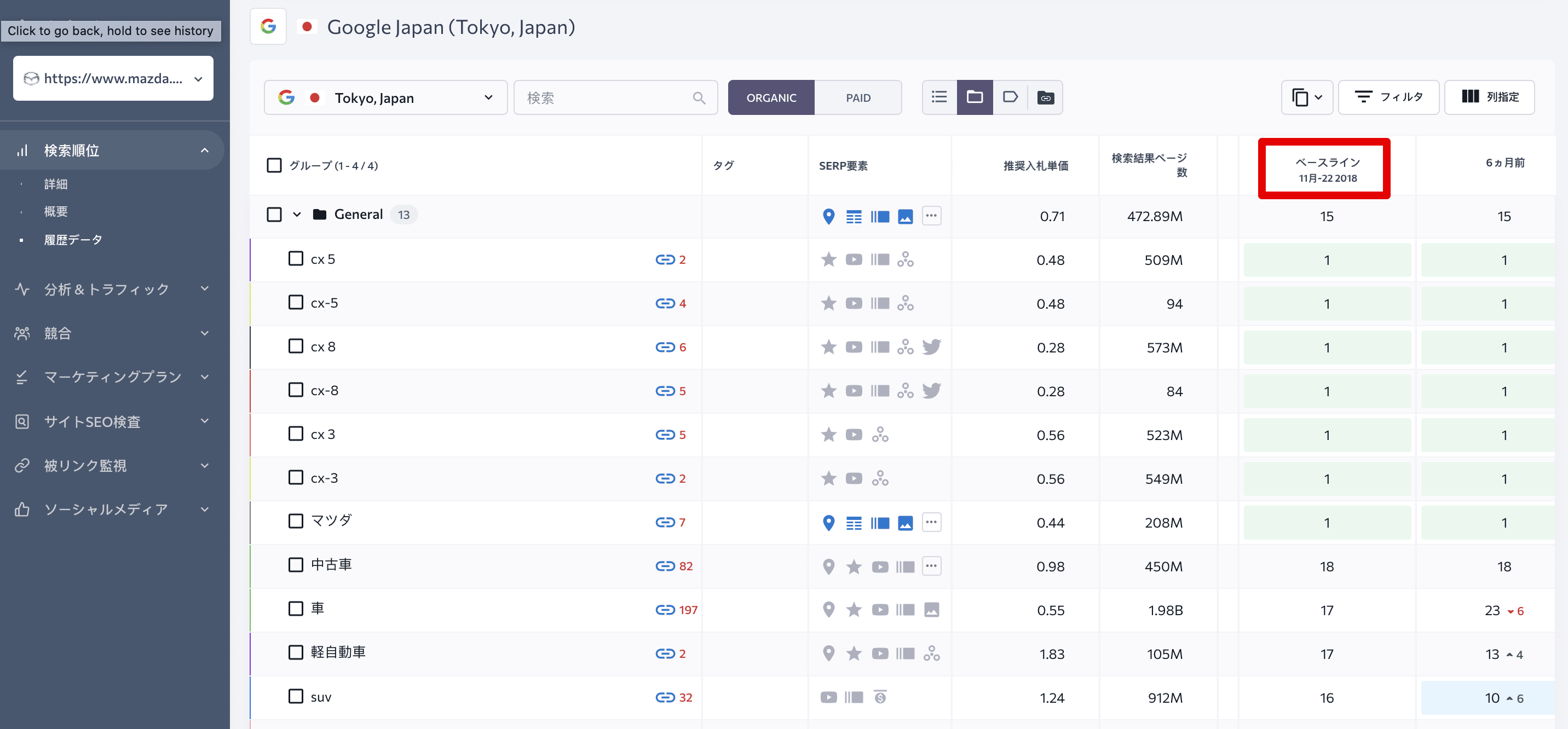Screen dimensions: 1568x729
Task: Click shopping SERP icon in suv row
Action: pos(880,697)
